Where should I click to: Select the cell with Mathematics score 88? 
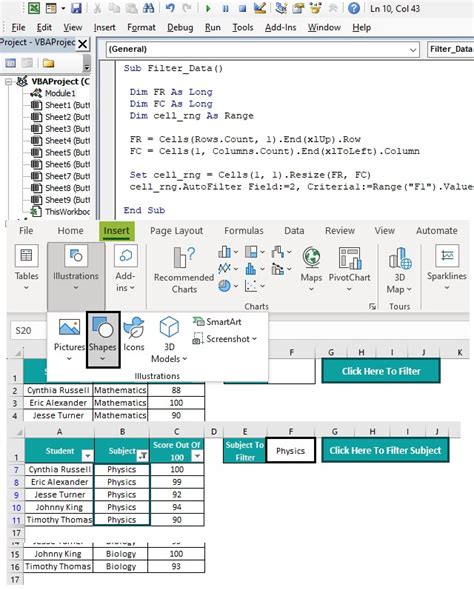[176, 390]
